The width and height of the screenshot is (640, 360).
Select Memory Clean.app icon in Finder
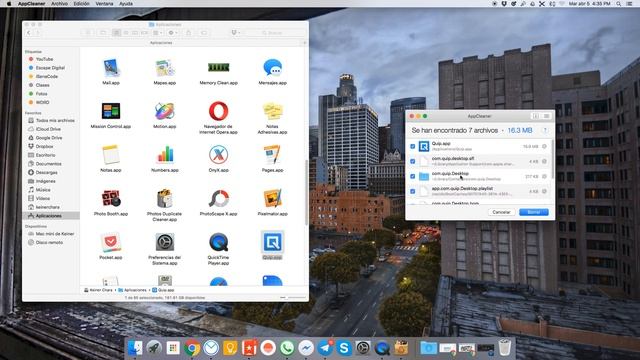[x=218, y=67]
